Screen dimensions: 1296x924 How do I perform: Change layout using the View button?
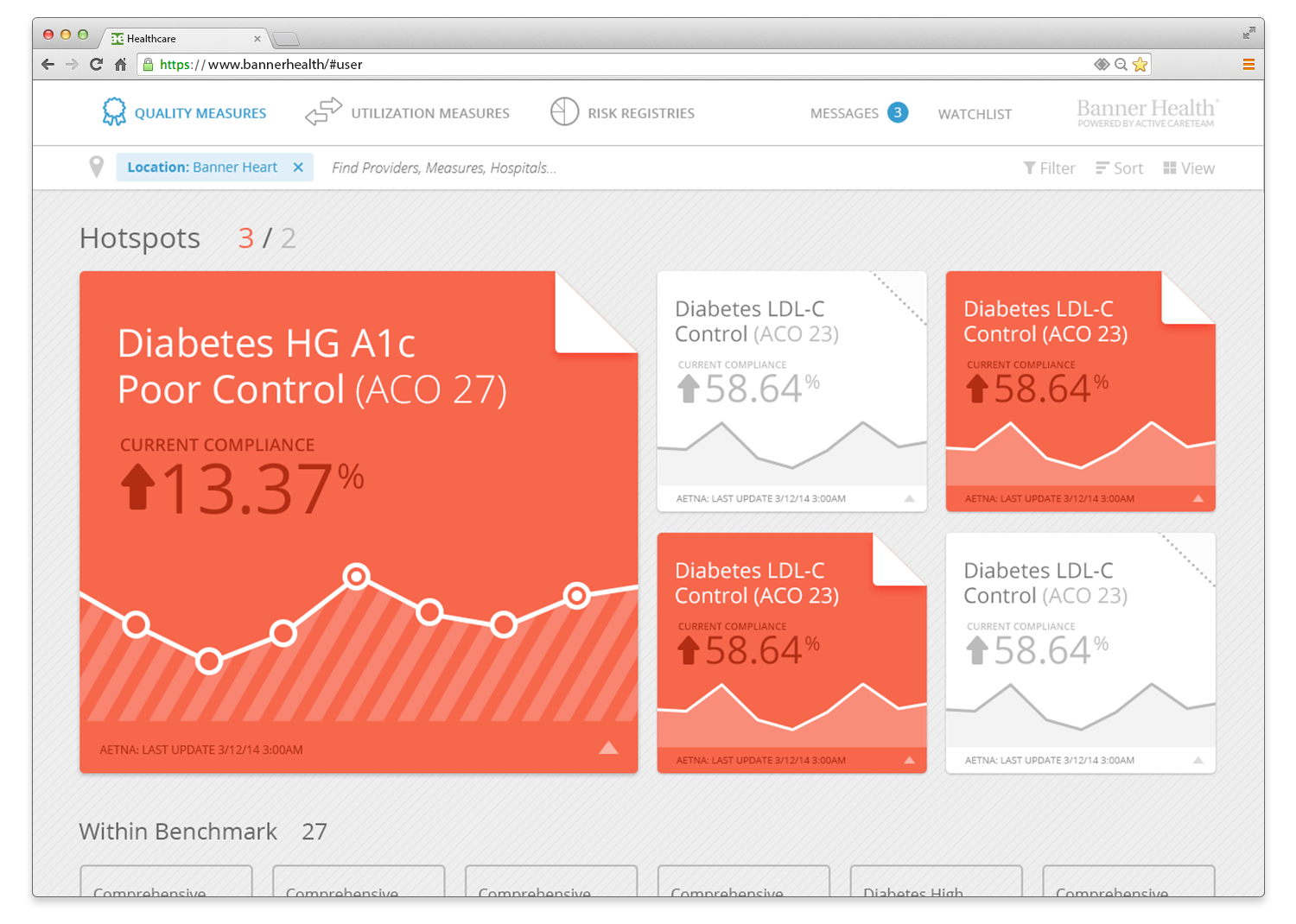(x=1189, y=168)
